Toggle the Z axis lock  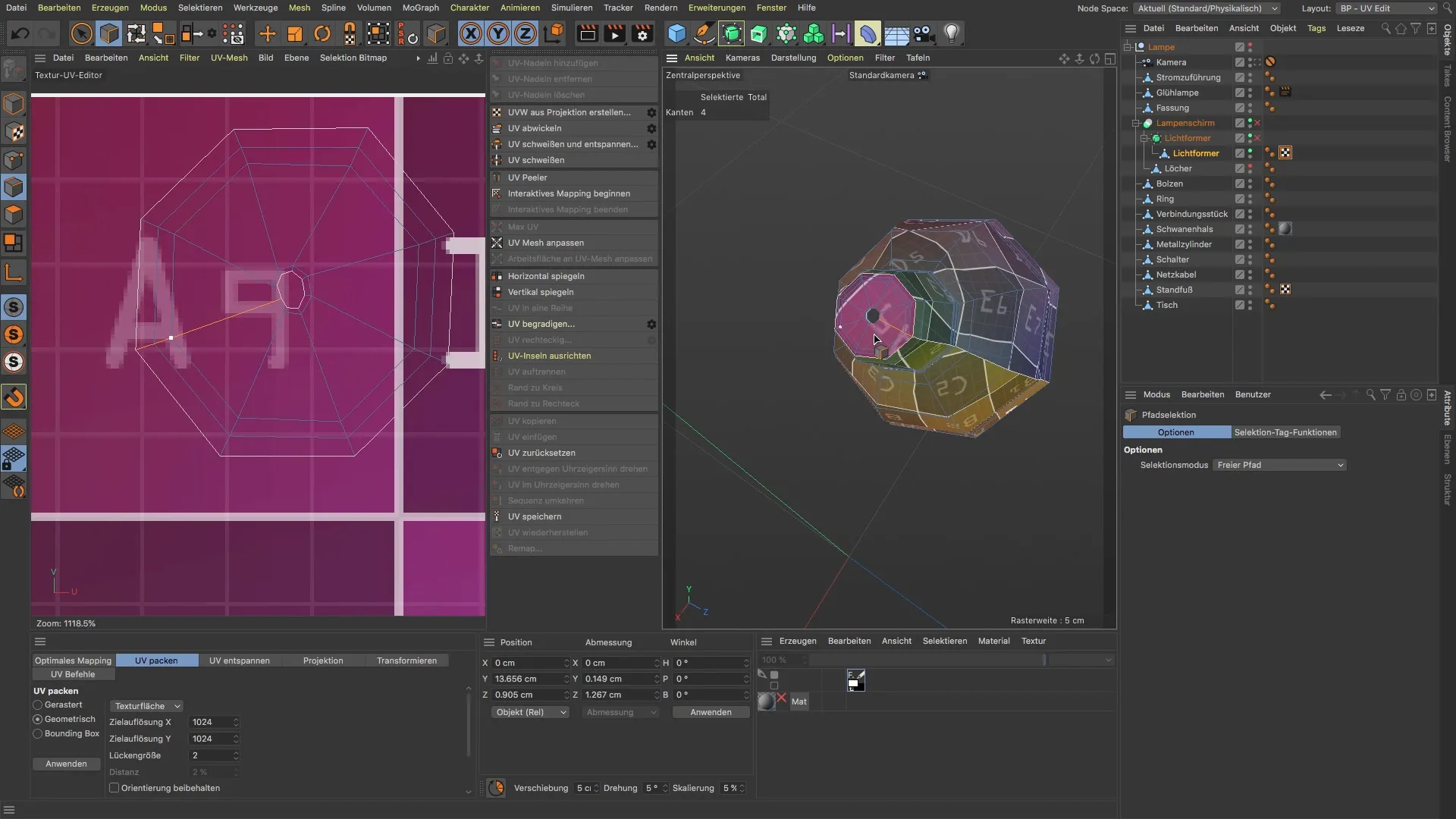point(526,33)
